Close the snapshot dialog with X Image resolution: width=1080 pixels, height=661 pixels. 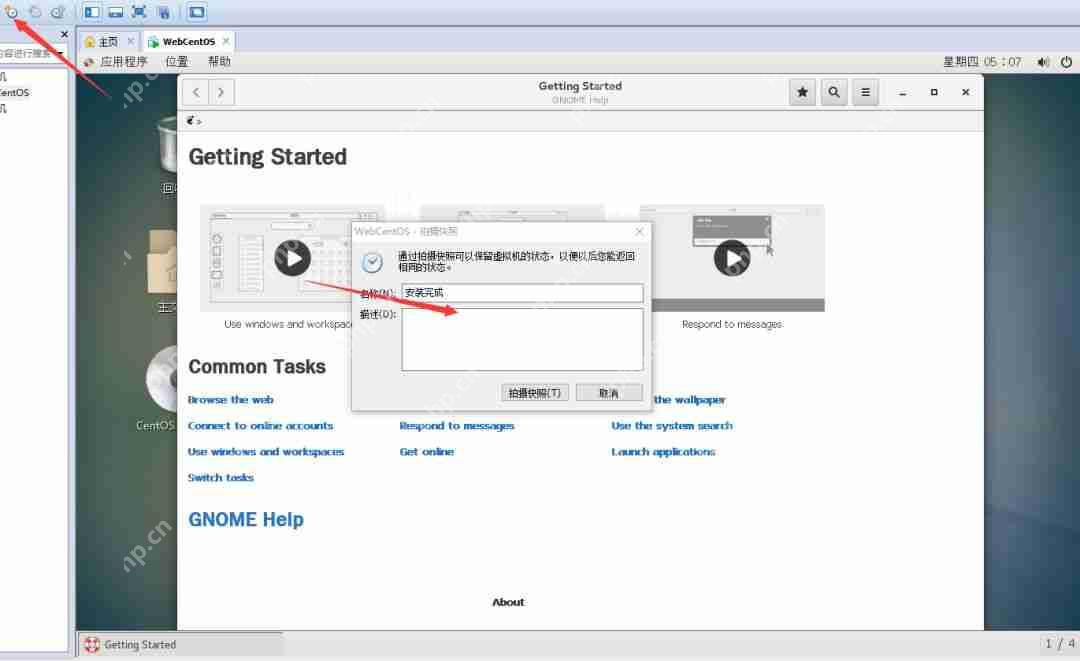click(639, 232)
